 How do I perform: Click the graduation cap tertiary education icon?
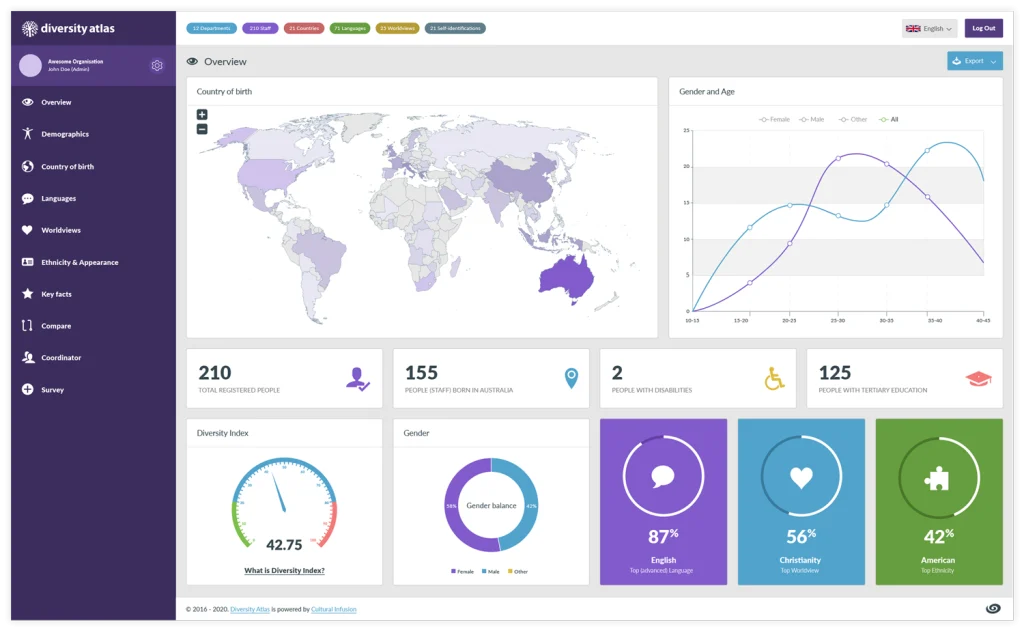(x=978, y=378)
